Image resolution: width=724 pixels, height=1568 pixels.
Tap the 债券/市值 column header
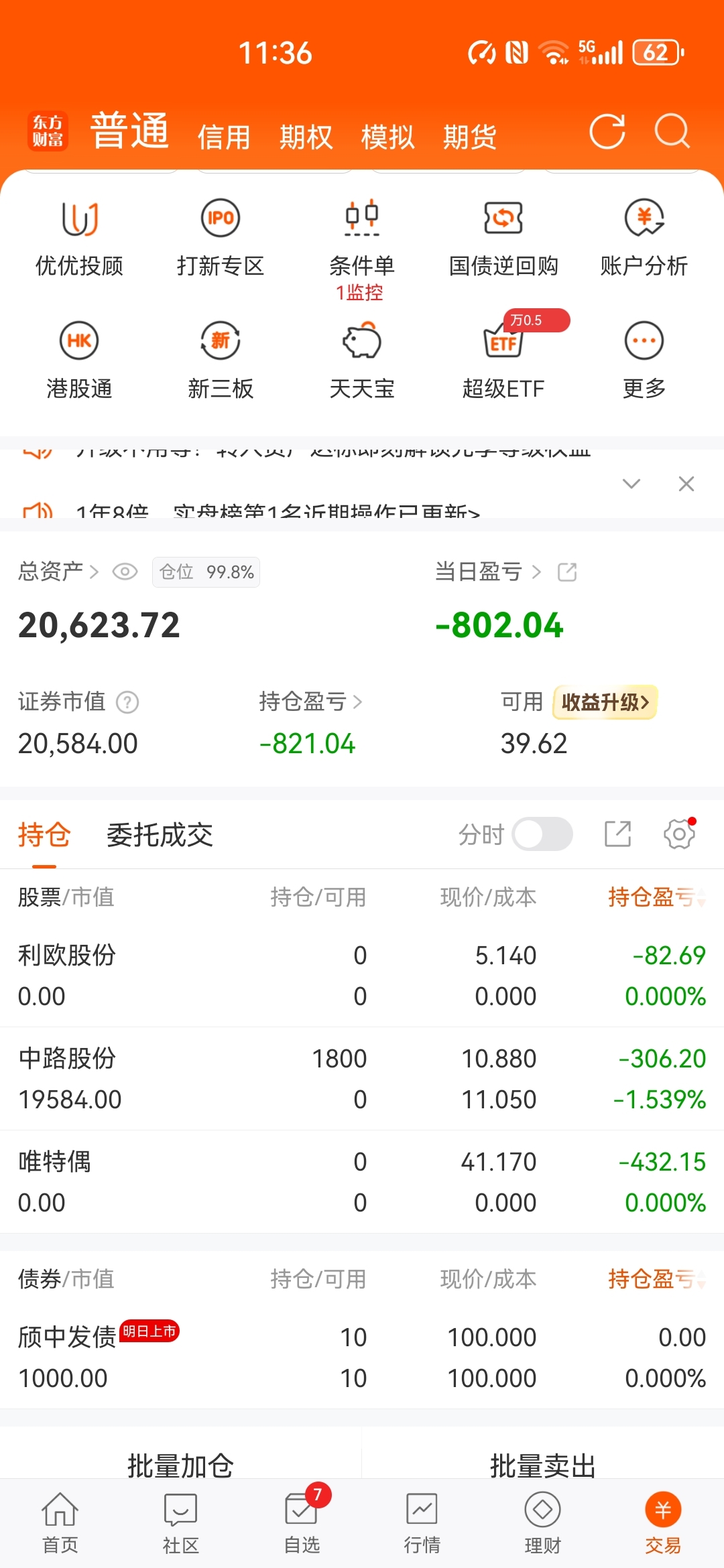(x=66, y=1279)
